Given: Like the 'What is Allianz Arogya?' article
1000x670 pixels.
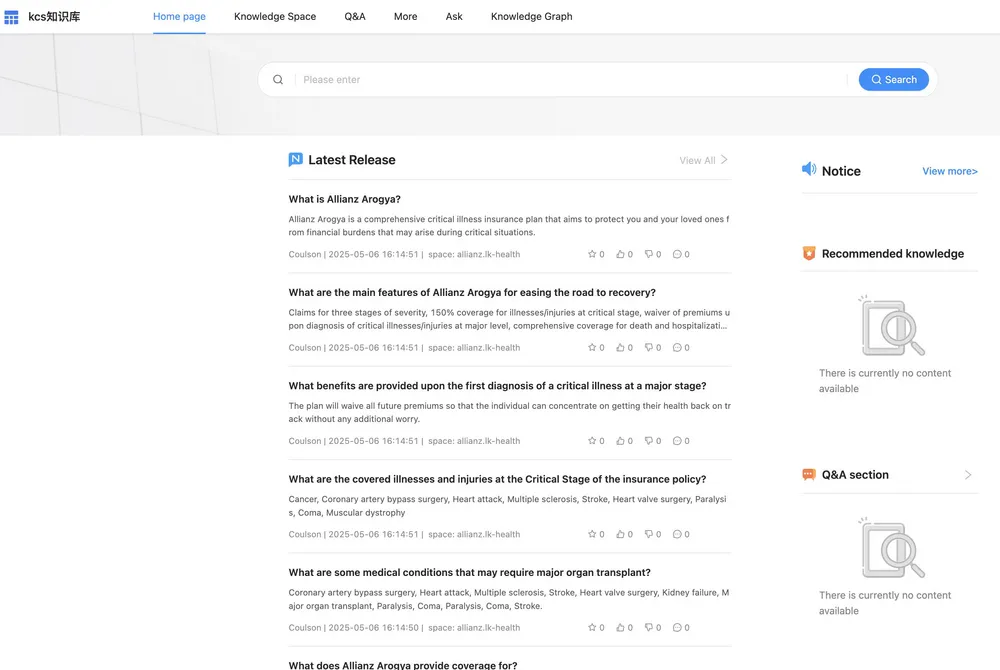Looking at the screenshot, I should (x=620, y=254).
